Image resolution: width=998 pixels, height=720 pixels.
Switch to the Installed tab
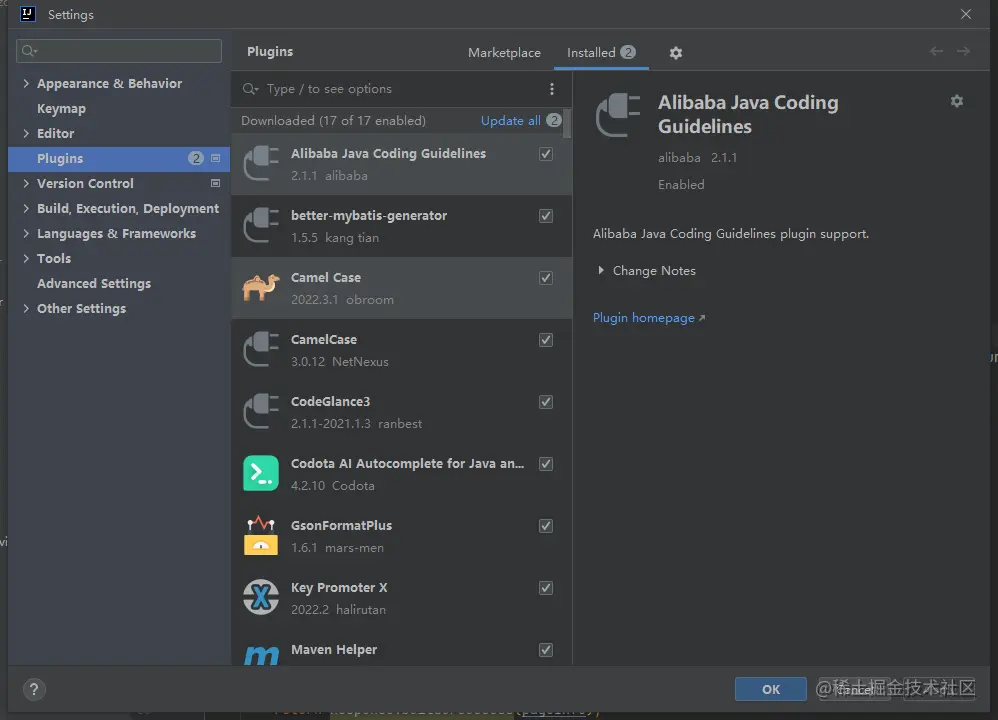[x=601, y=53]
